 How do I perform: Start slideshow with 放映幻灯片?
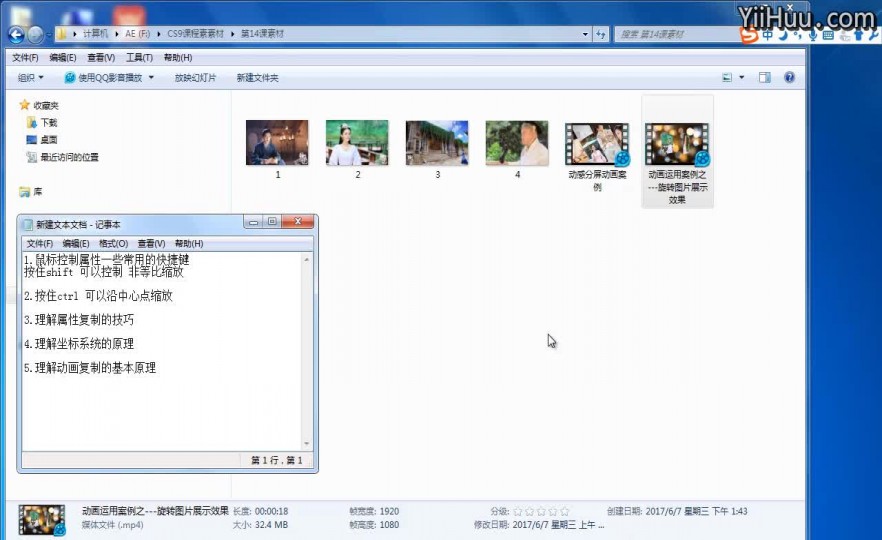(x=195, y=78)
